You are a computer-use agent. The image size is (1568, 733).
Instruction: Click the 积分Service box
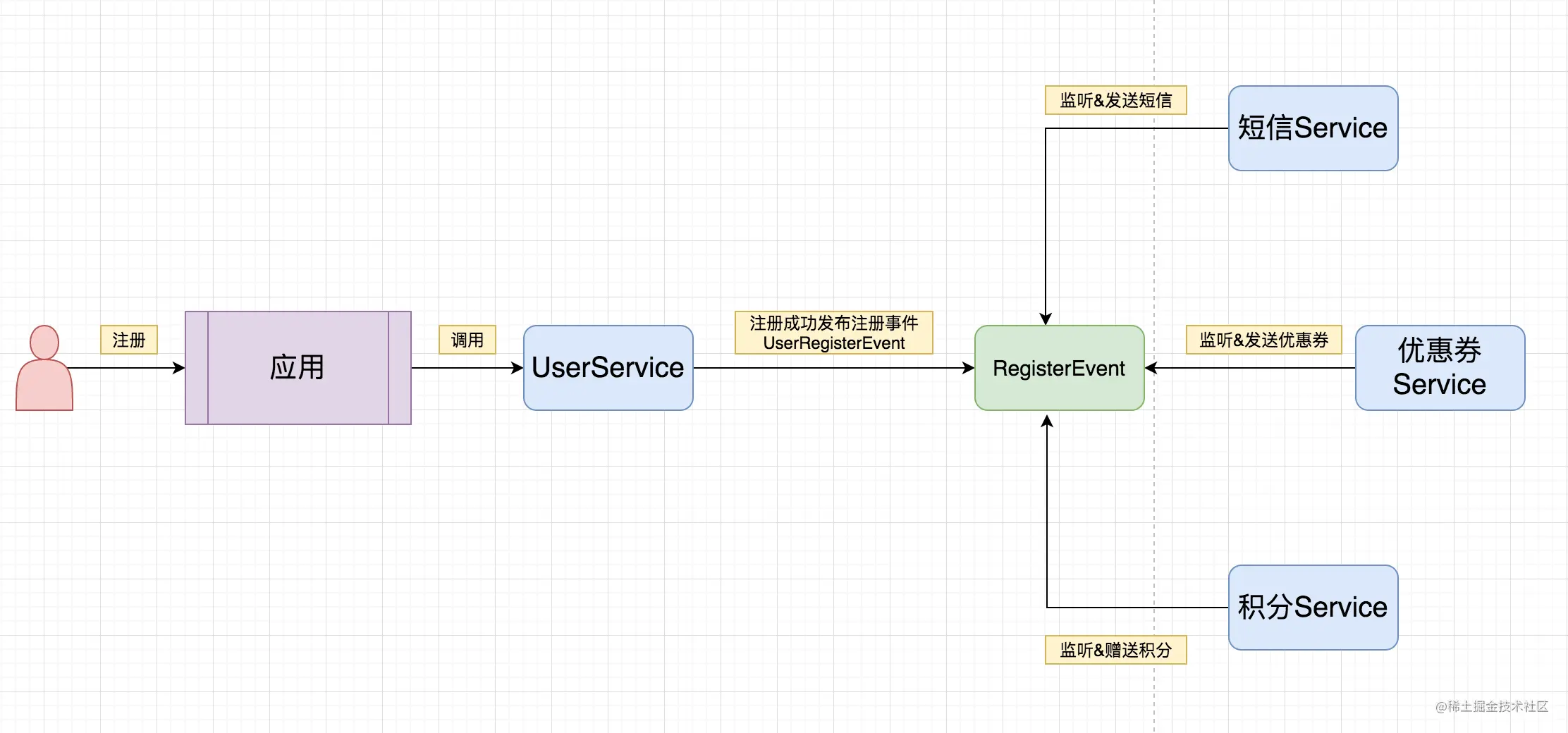click(1313, 608)
